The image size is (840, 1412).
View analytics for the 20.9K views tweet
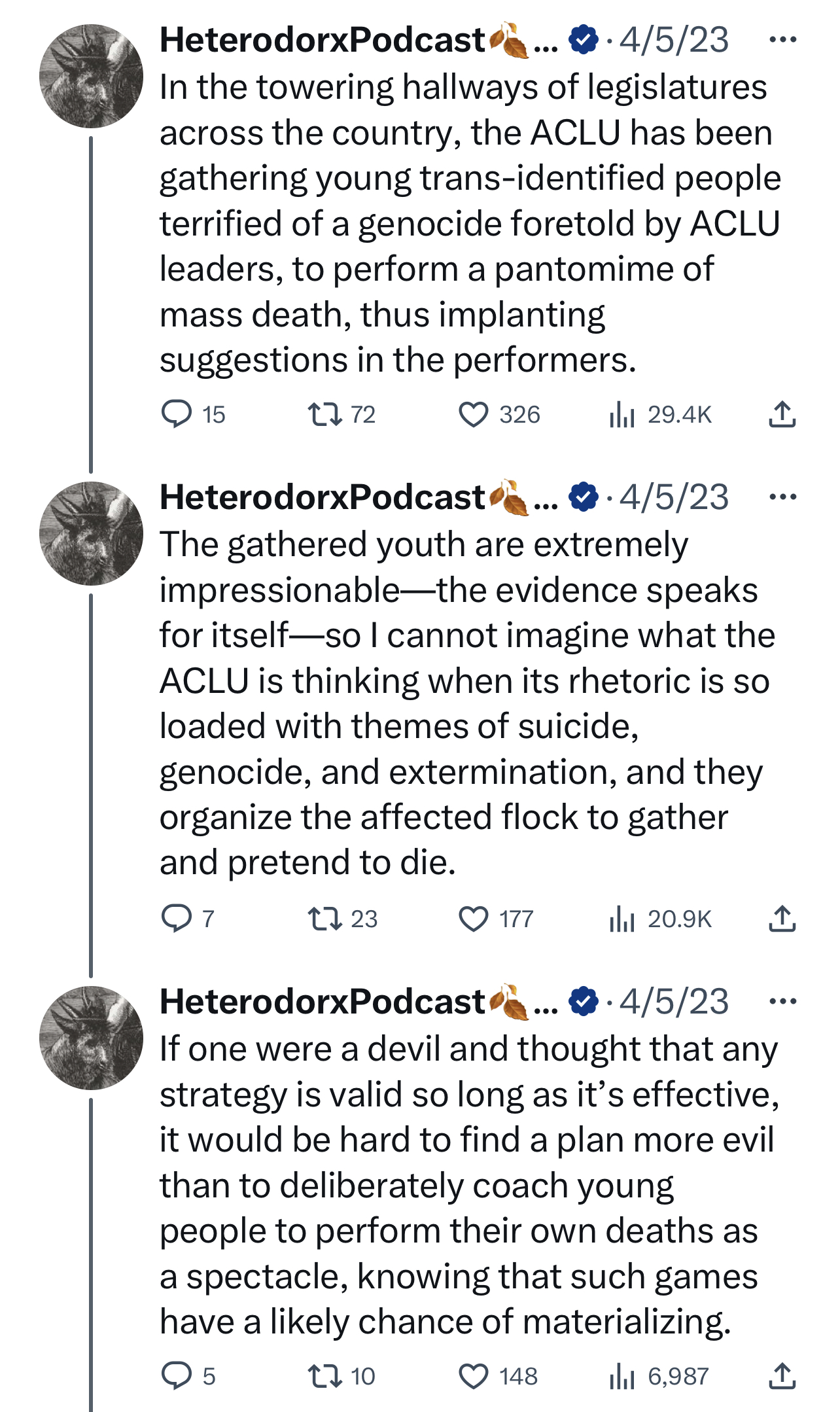tap(622, 919)
